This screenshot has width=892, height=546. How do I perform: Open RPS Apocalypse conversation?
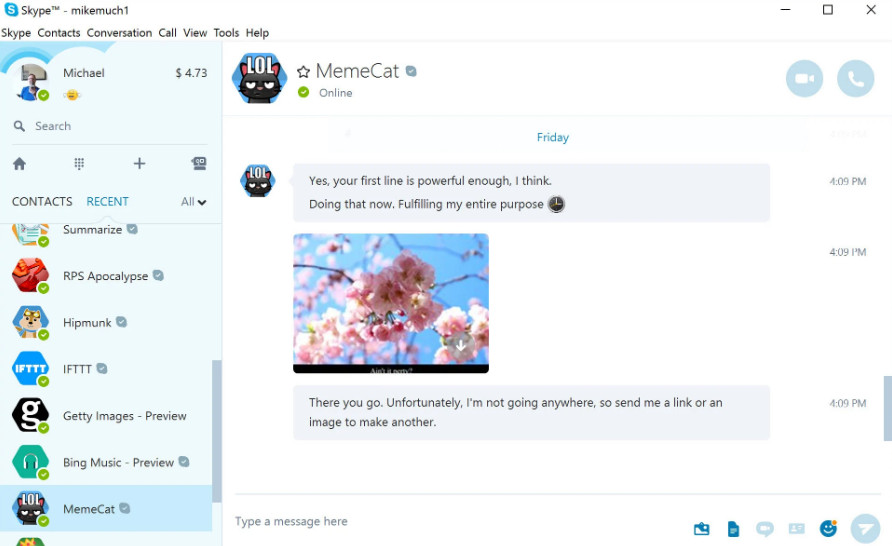tap(106, 276)
